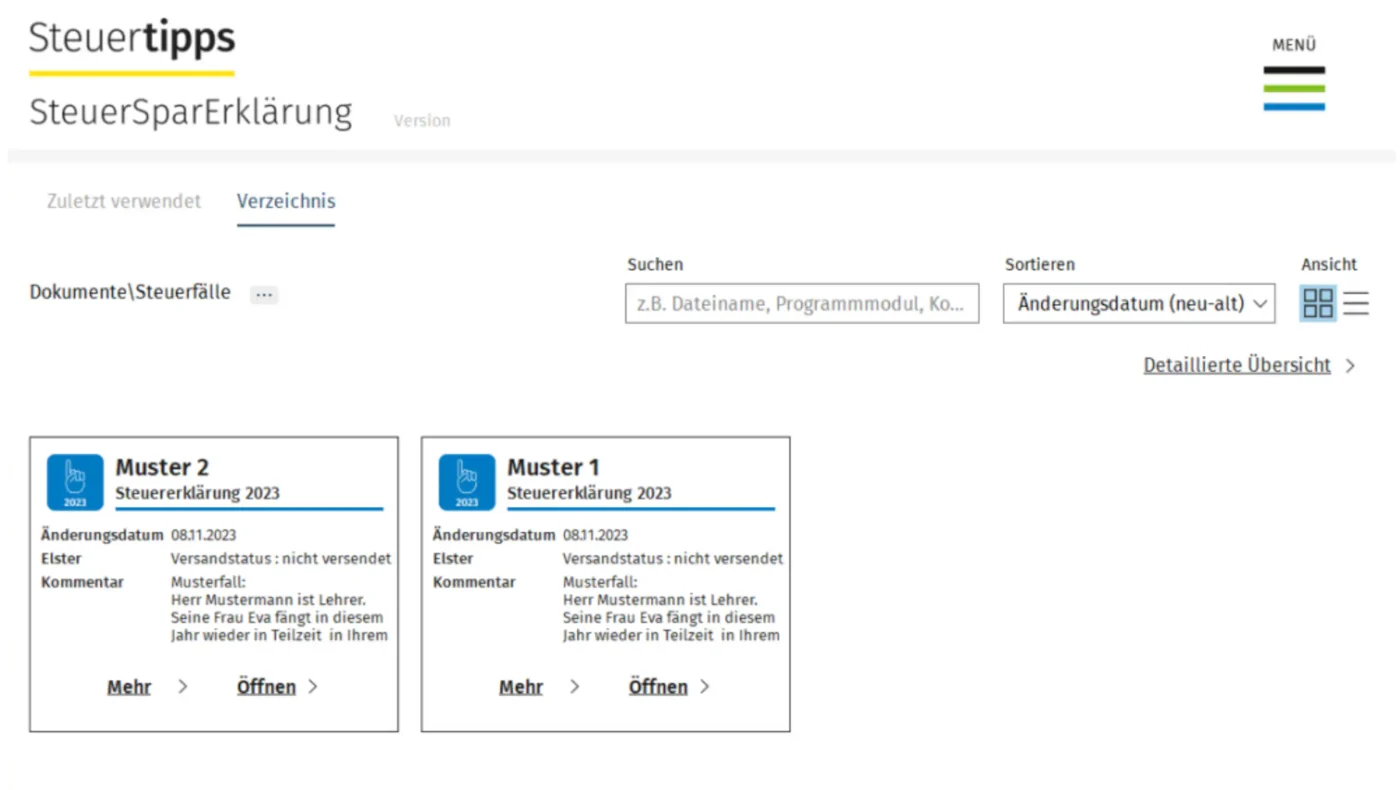Select the Verzeichnis tab
1400x790 pixels.
tap(286, 201)
